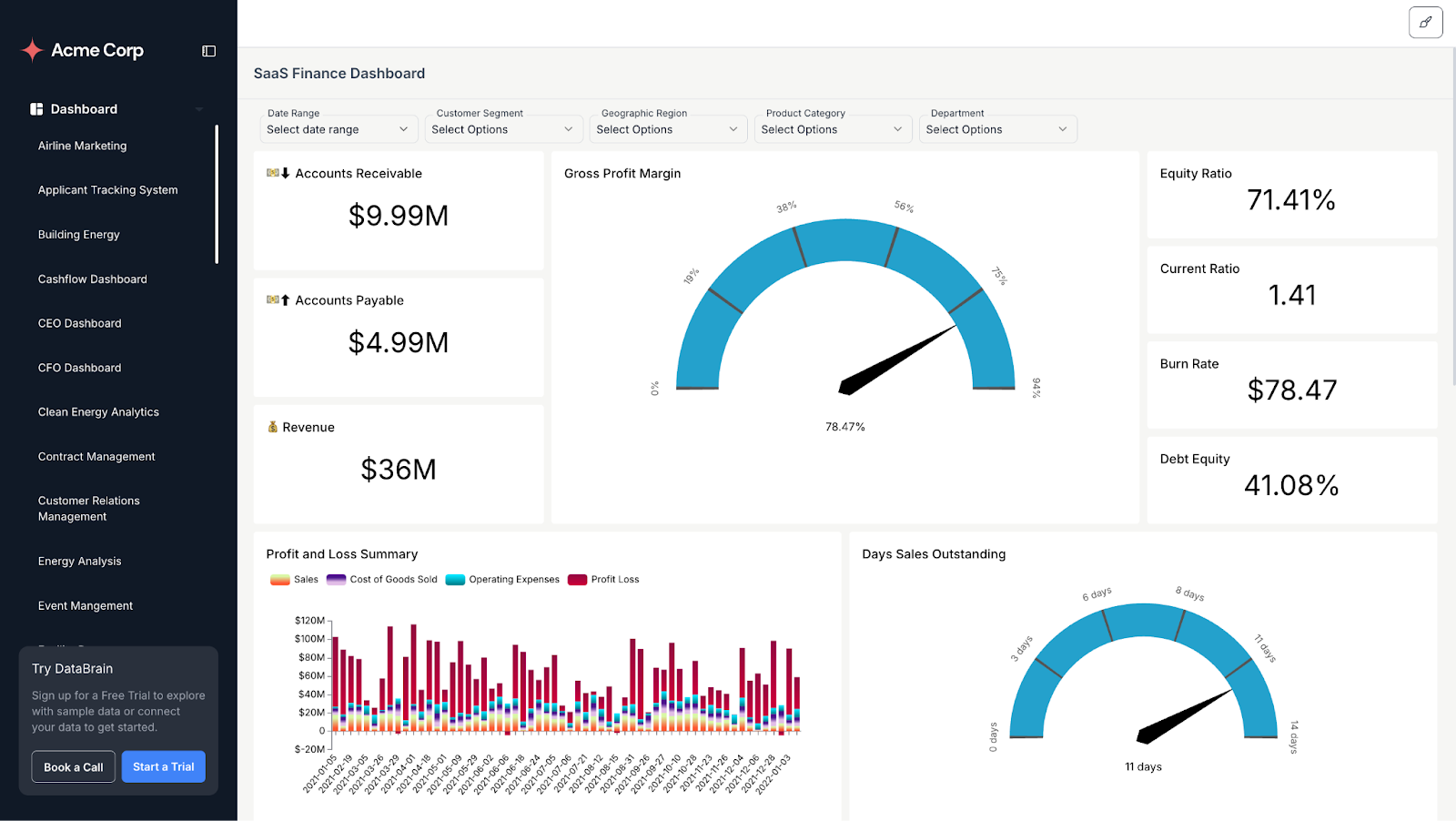
Task: Open the Geographic Region dropdown
Action: click(x=668, y=128)
